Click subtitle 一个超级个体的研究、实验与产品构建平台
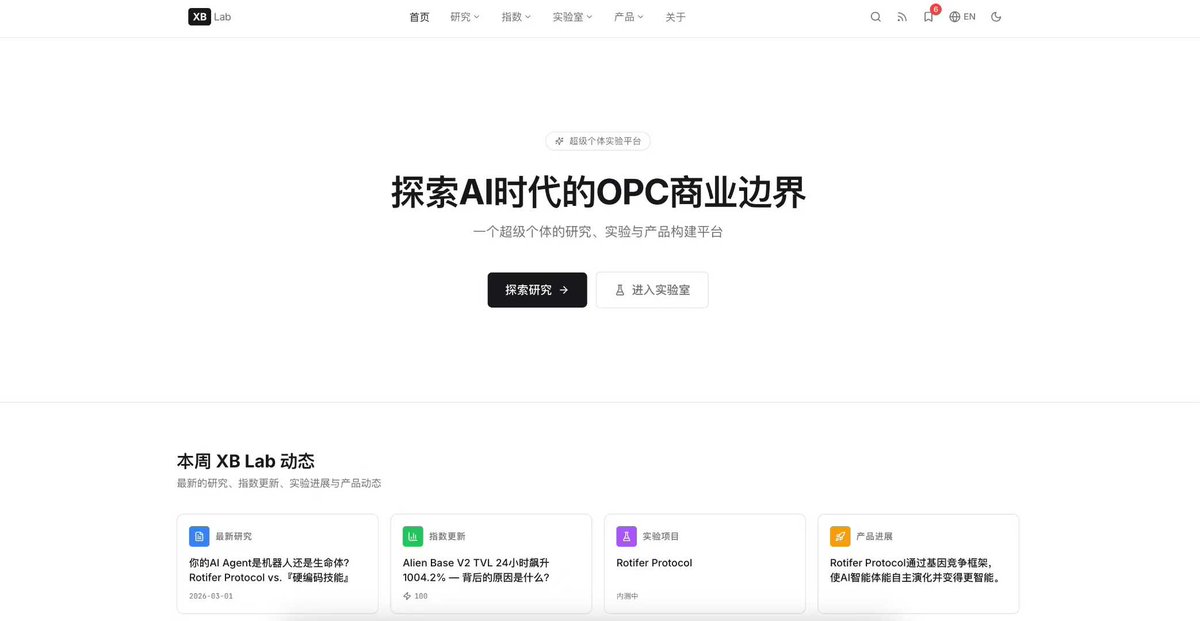Viewport: 1200px width, 621px height. pos(598,232)
